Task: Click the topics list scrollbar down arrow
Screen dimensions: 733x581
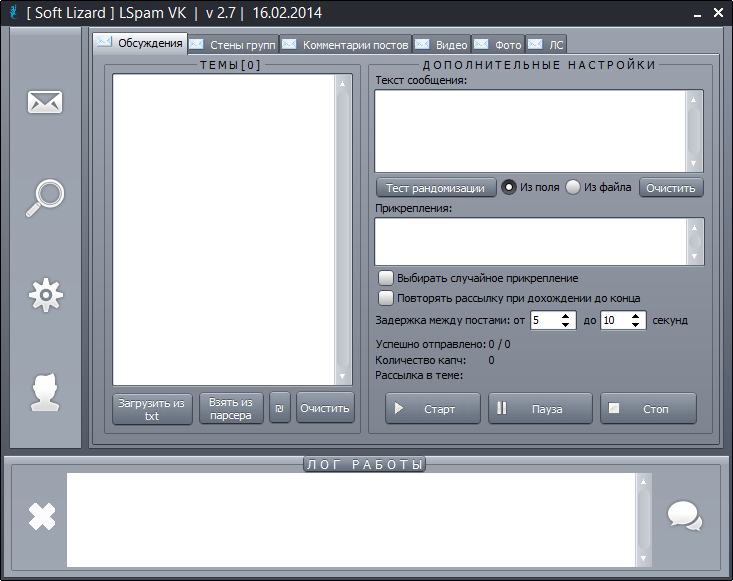Action: pos(343,376)
